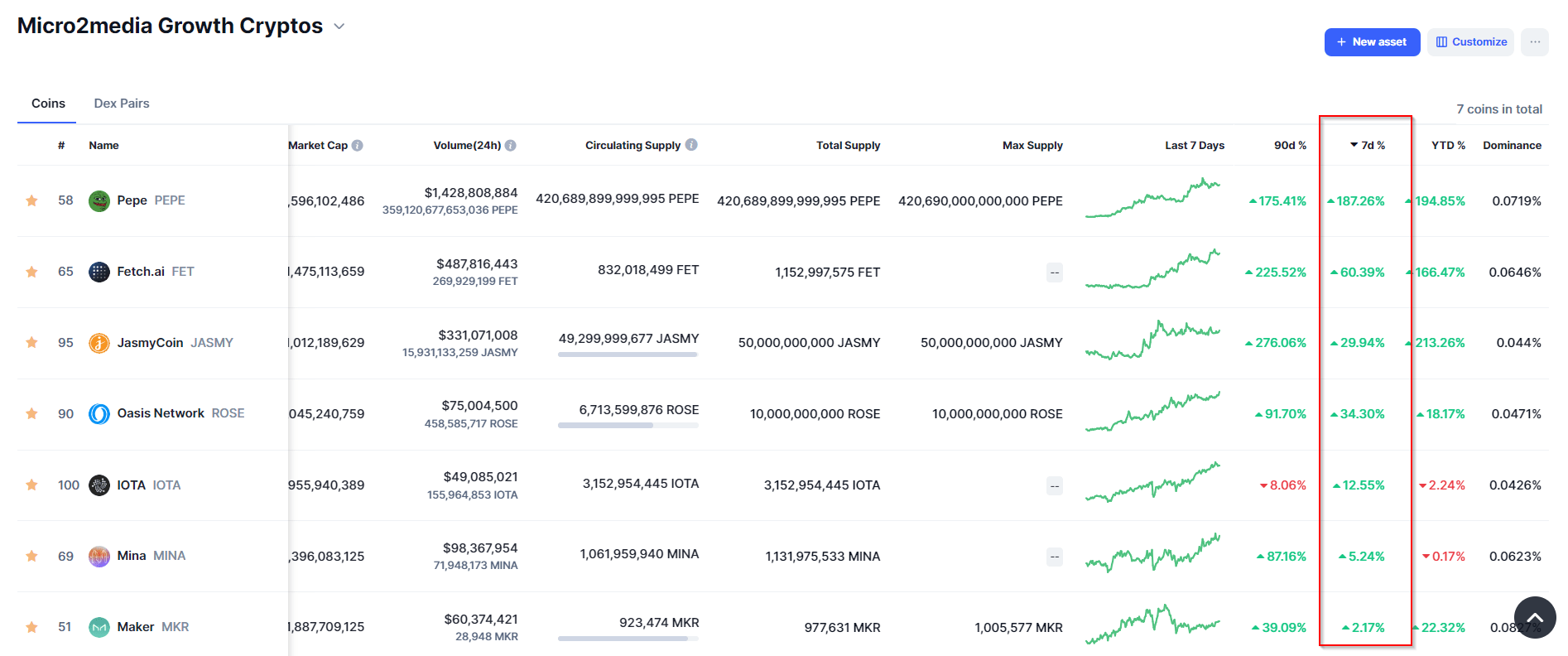Click IOTA's 8.06% 90d loss value
The image size is (1568, 656).
1283,485
